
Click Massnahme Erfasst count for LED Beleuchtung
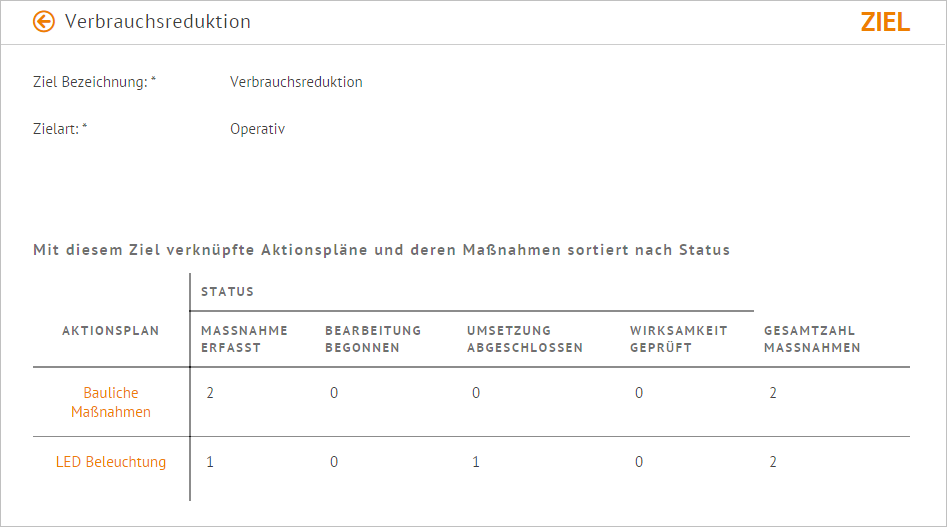(210, 462)
